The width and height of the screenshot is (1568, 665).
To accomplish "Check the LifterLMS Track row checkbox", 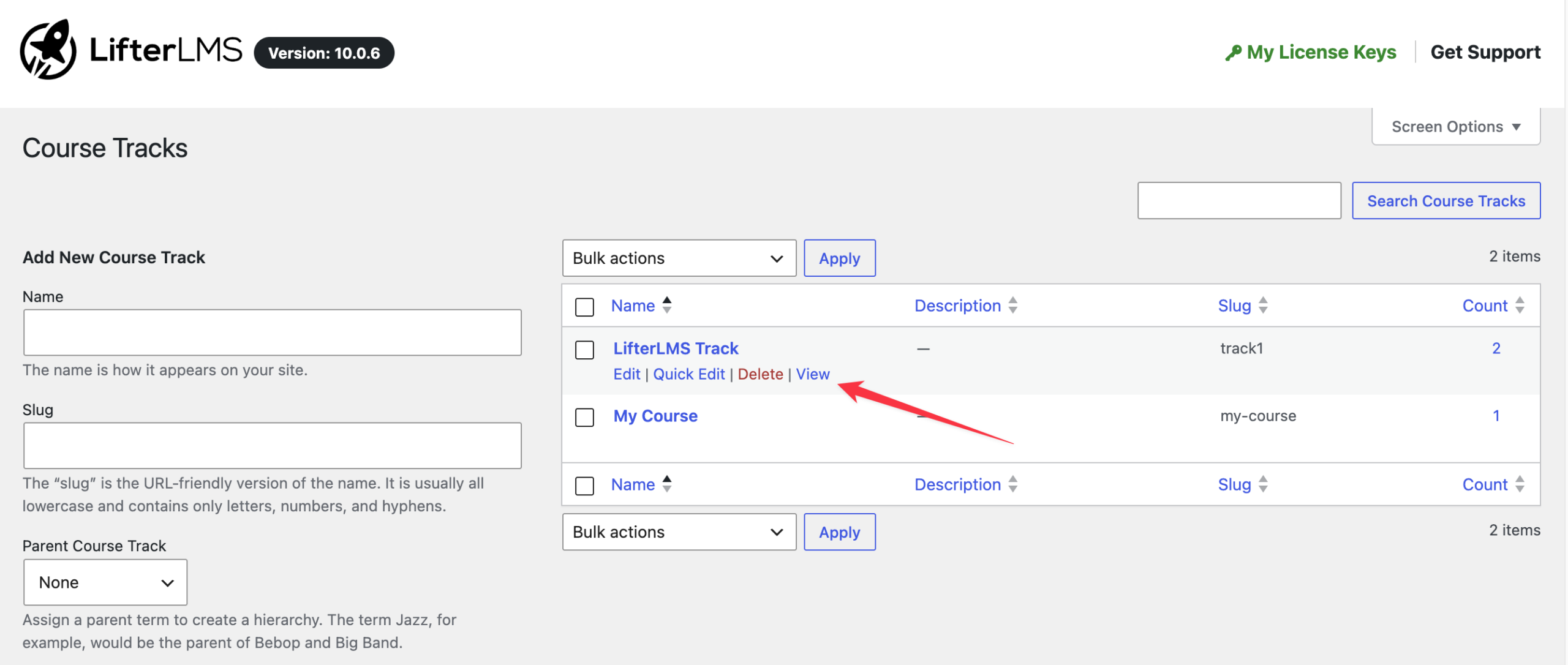I will pos(584,350).
